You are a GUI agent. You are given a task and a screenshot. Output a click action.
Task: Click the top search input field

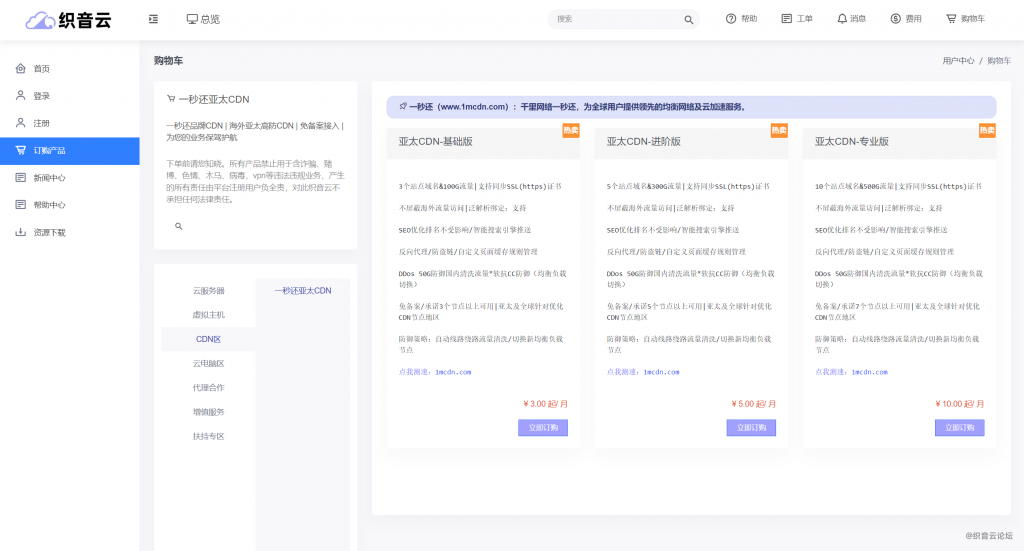(x=617, y=19)
